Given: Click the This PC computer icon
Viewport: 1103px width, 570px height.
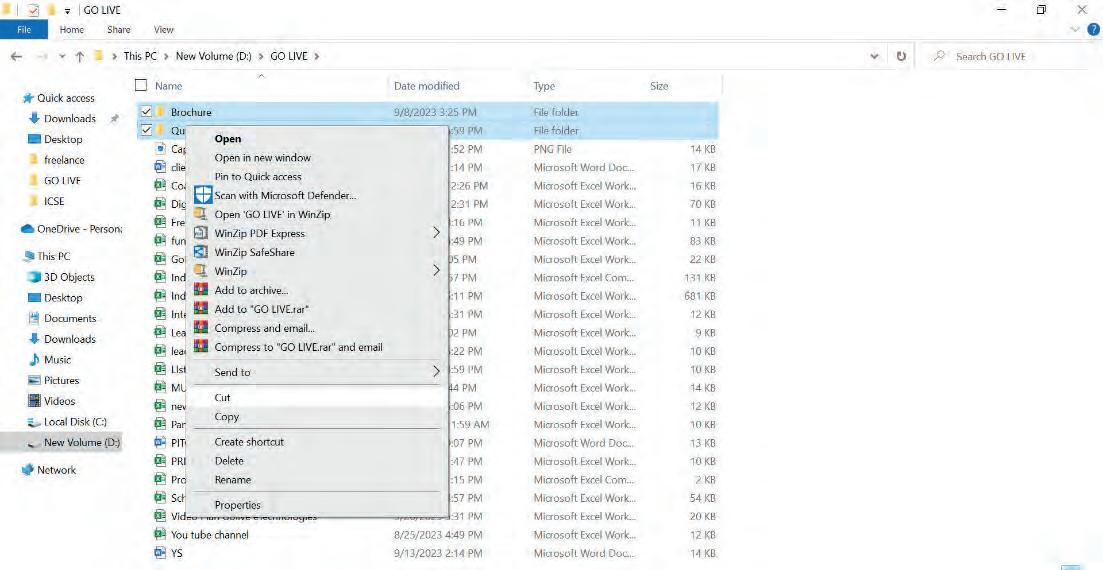Looking at the screenshot, I should click(28, 257).
